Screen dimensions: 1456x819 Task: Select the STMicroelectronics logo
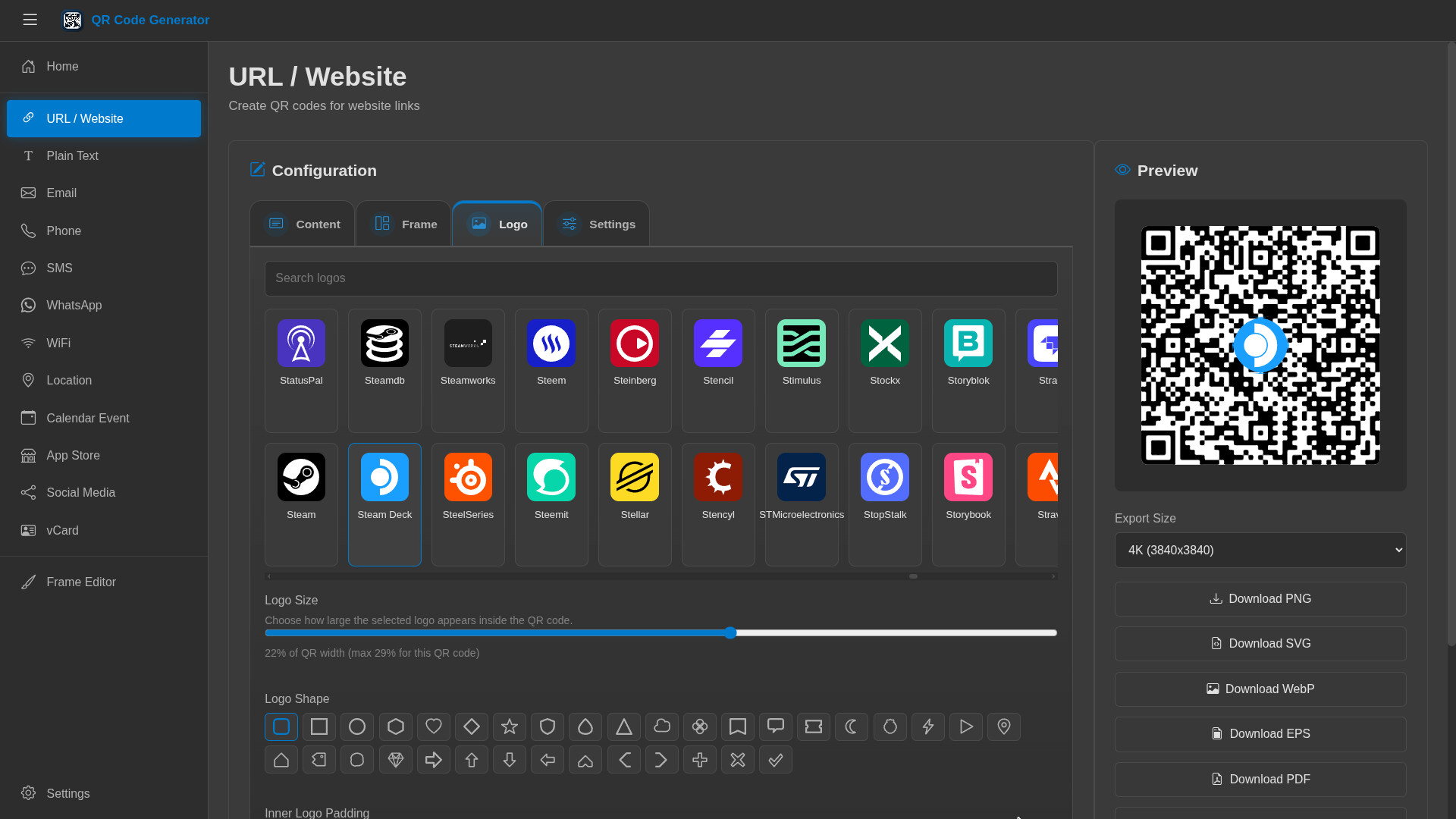click(802, 504)
